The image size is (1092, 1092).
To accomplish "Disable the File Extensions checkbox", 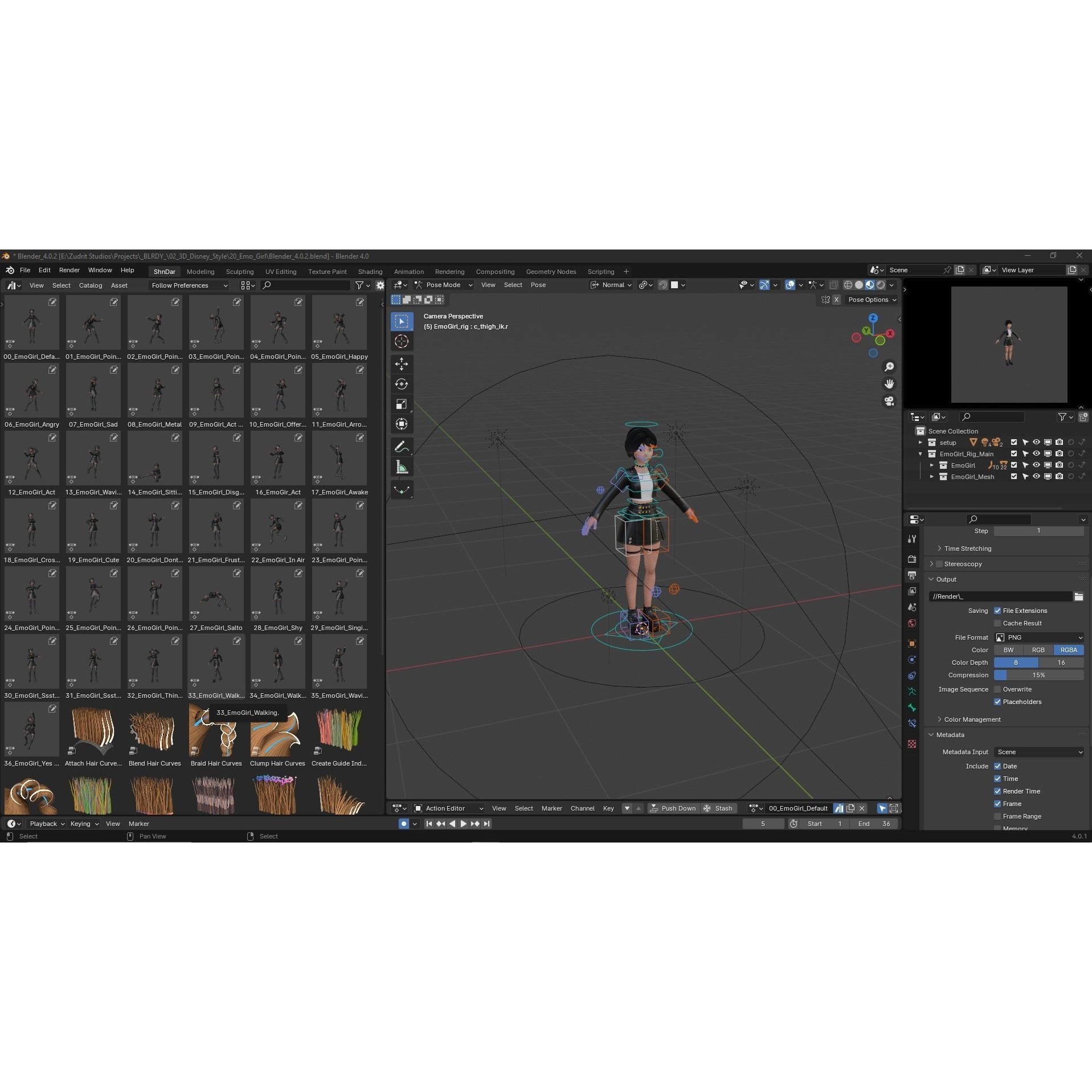I will [997, 610].
